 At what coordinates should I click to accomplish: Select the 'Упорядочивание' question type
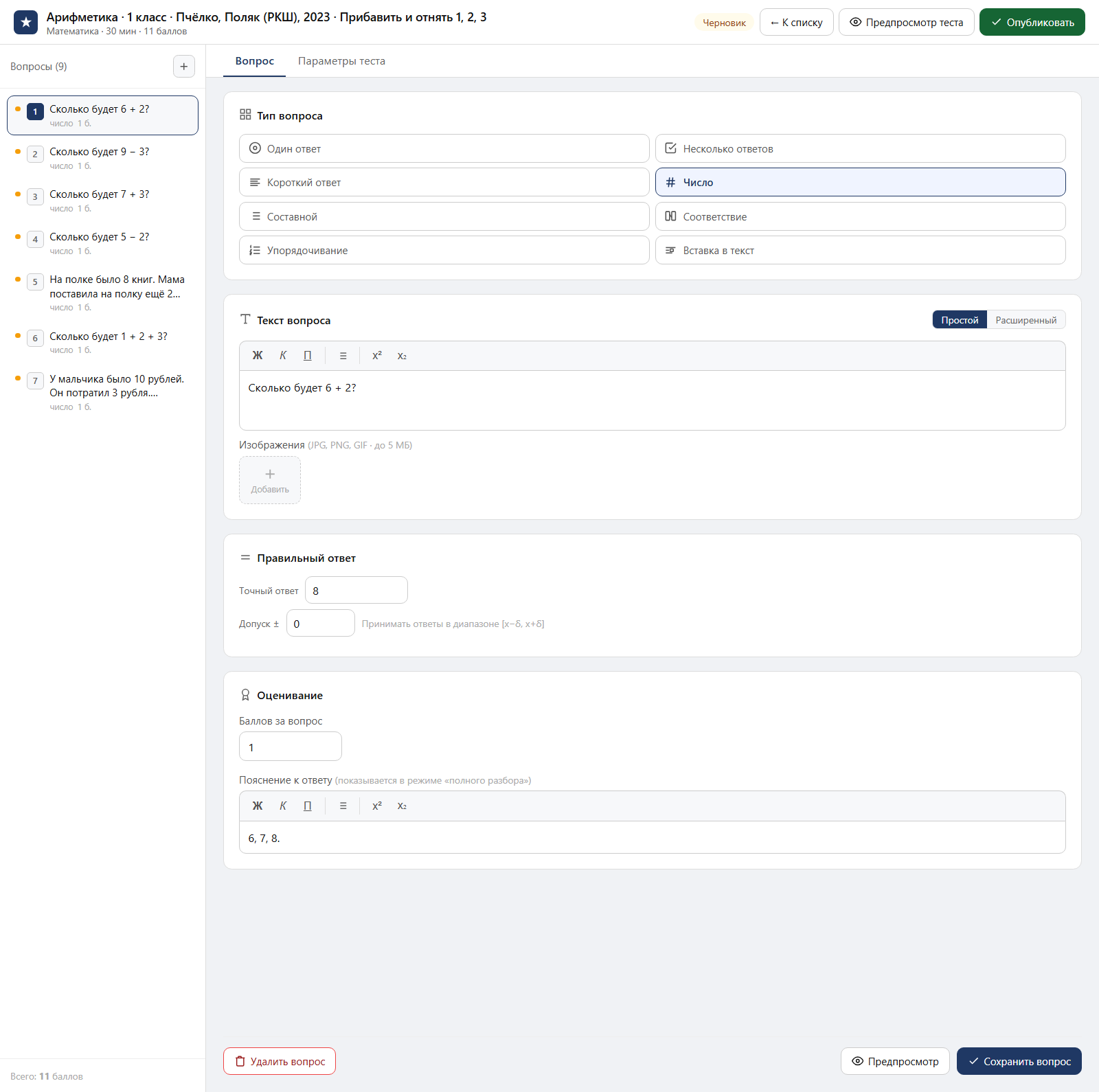pyautogui.click(x=444, y=250)
